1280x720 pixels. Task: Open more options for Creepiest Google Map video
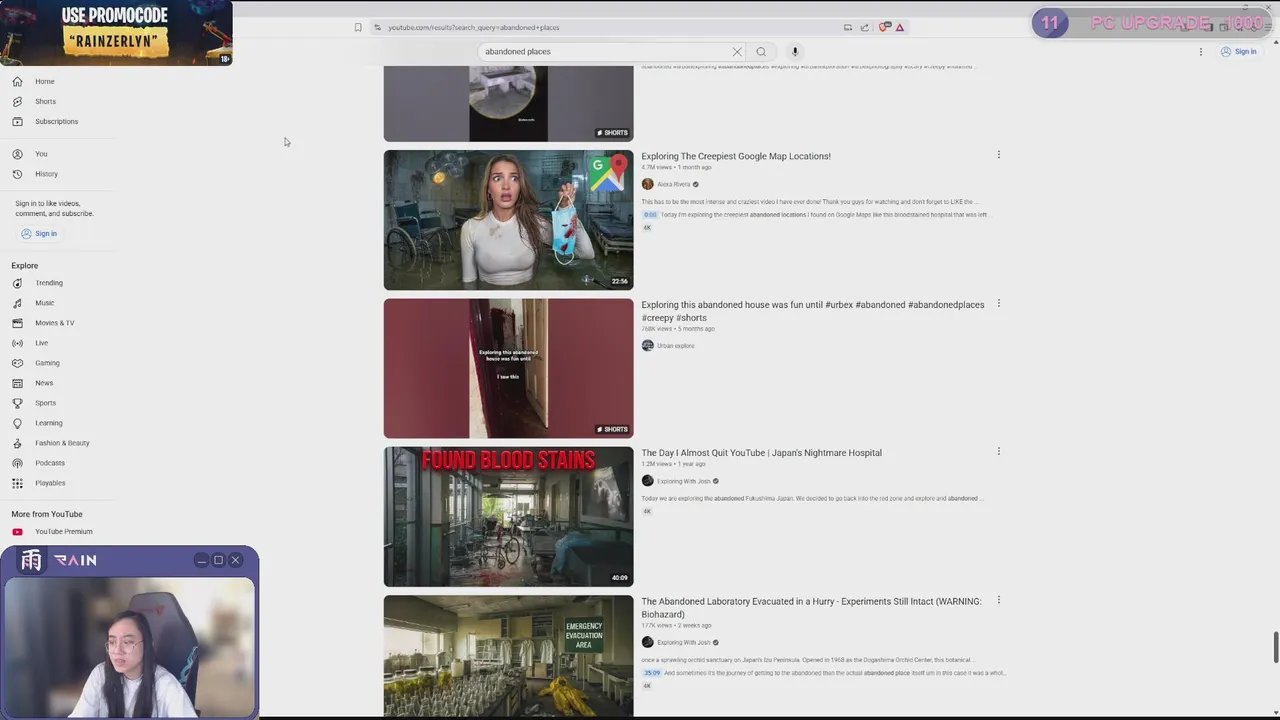(998, 155)
